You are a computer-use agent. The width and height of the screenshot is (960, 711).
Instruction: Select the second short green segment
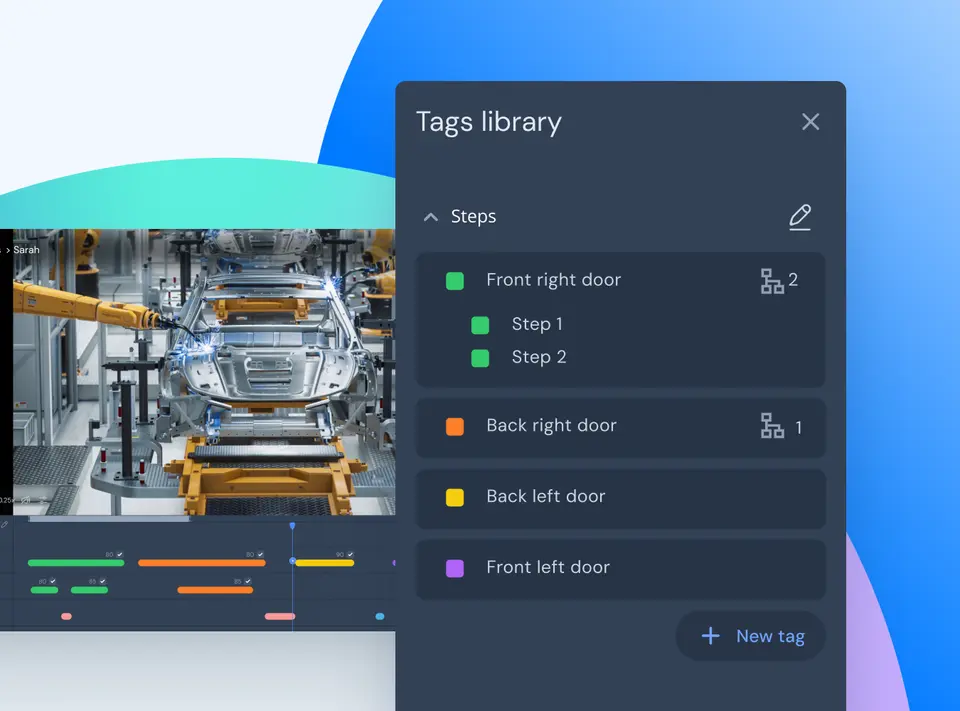coord(89,590)
